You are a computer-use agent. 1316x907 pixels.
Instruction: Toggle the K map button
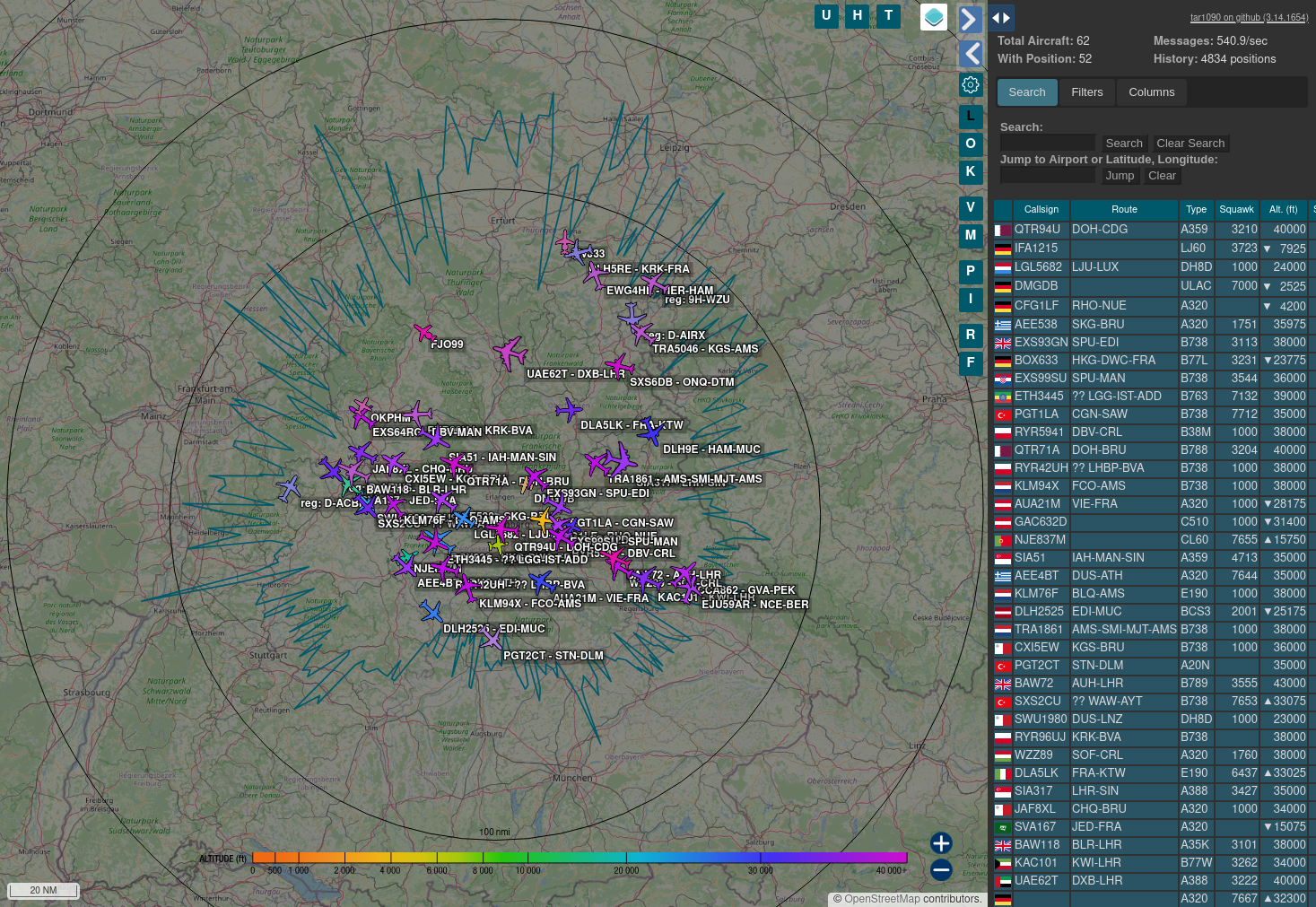(970, 172)
